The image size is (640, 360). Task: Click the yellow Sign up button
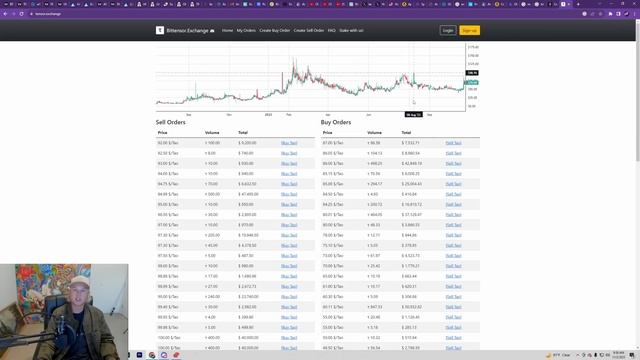tap(469, 30)
